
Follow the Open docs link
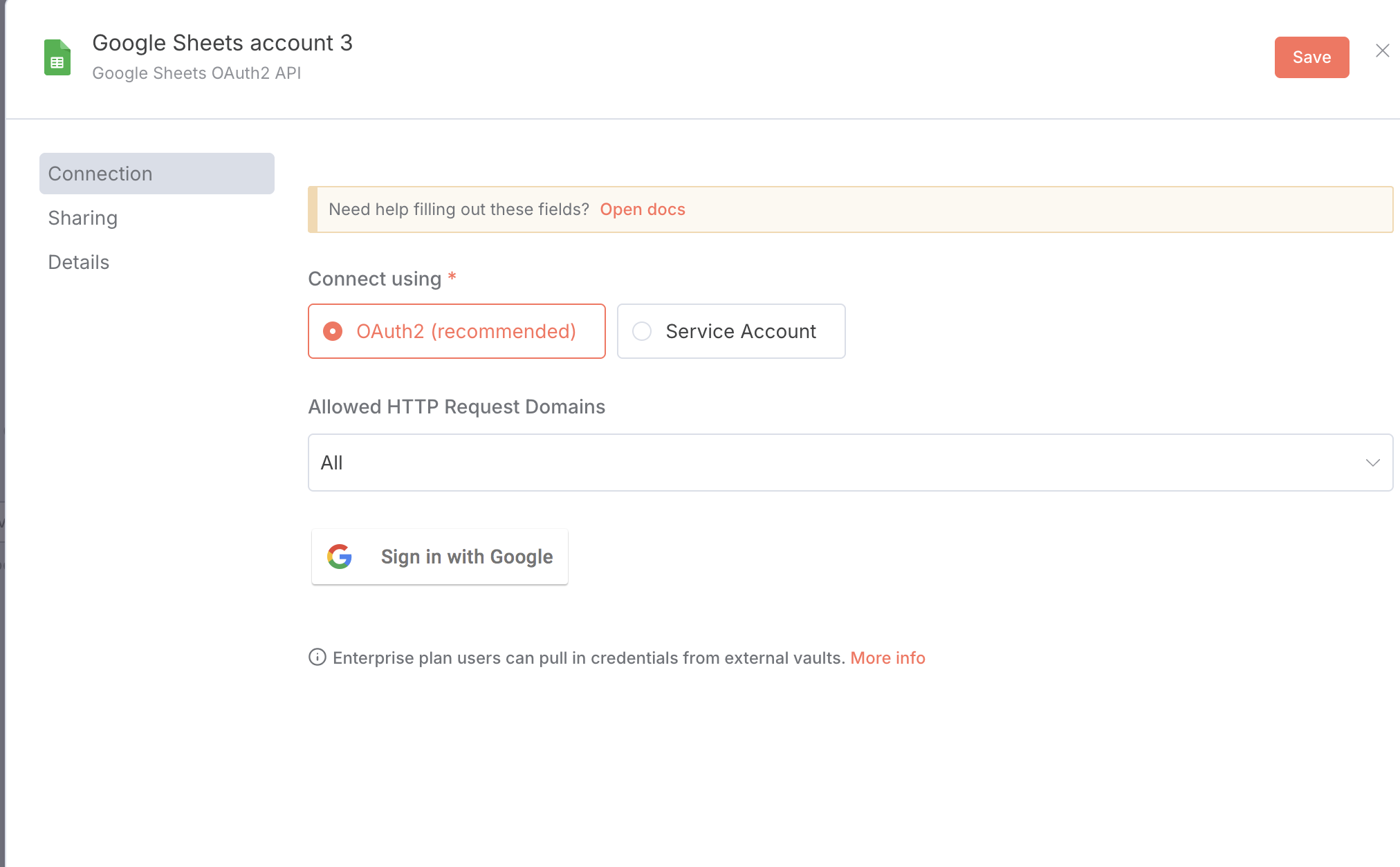pyautogui.click(x=642, y=209)
